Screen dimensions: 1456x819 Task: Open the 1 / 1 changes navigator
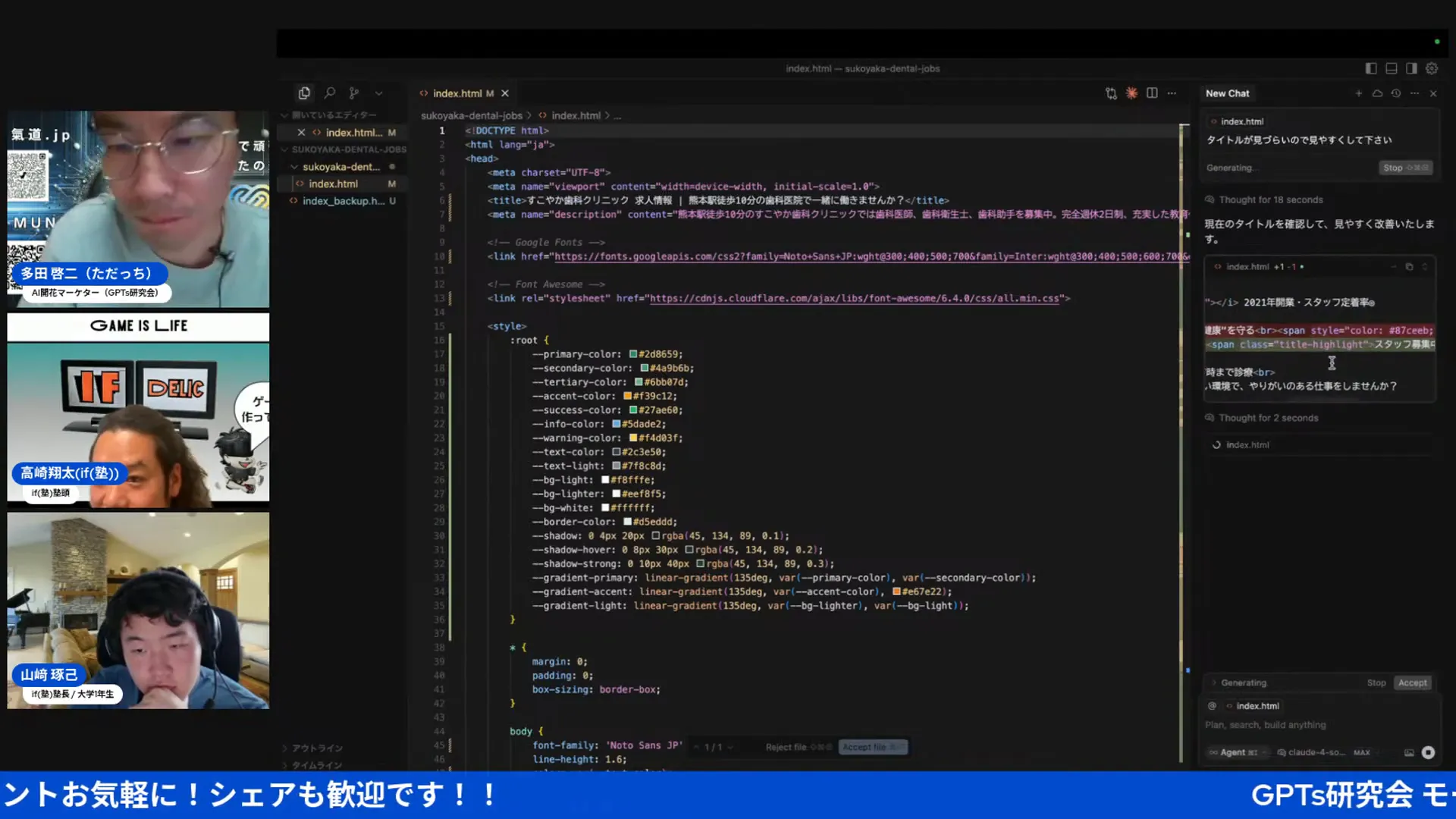point(714,748)
